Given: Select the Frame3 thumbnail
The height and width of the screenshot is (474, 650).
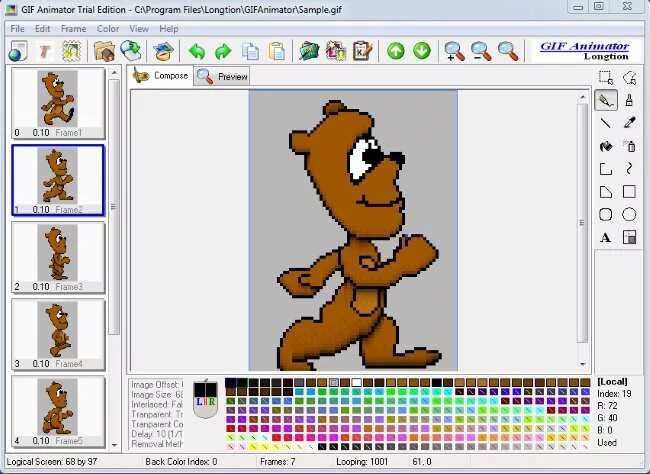Looking at the screenshot, I should pyautogui.click(x=58, y=258).
